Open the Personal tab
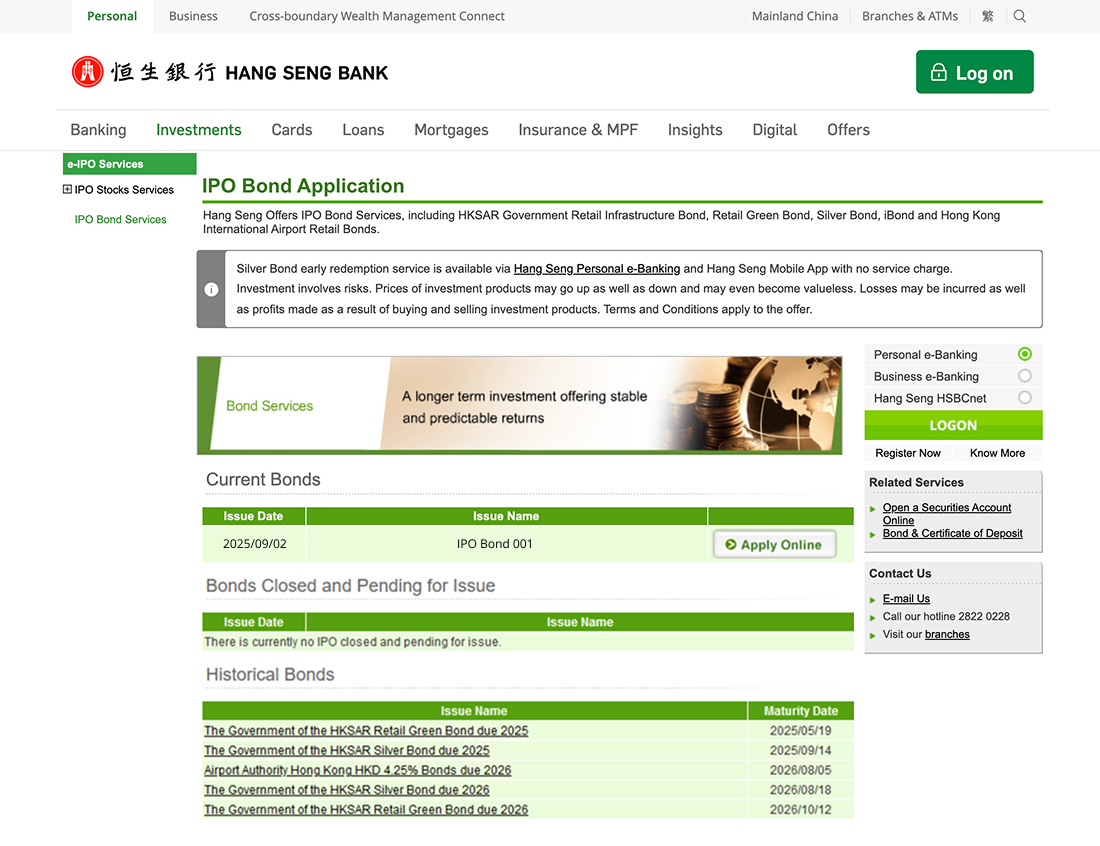Viewport: 1100px width, 846px height. (112, 16)
